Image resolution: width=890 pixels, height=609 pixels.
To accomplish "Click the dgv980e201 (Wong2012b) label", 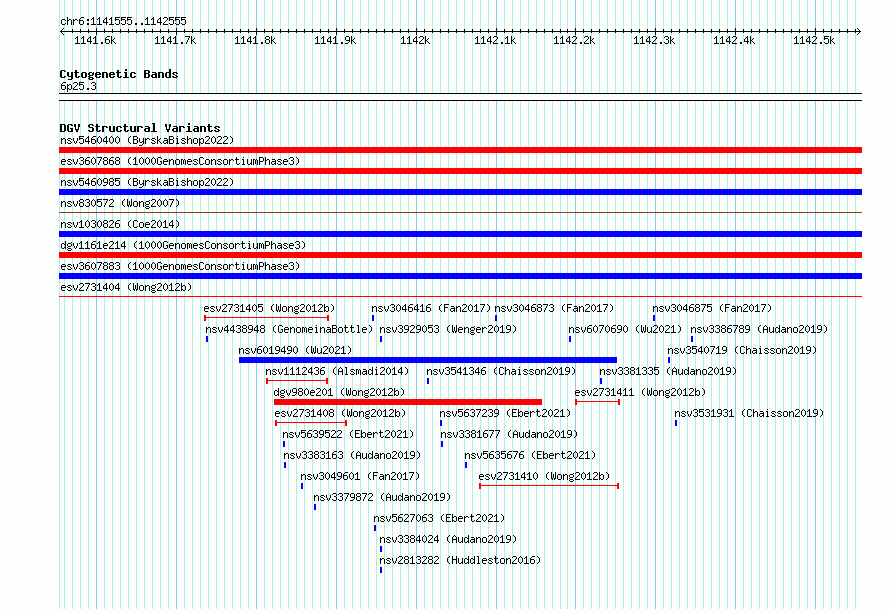I will [339, 392].
